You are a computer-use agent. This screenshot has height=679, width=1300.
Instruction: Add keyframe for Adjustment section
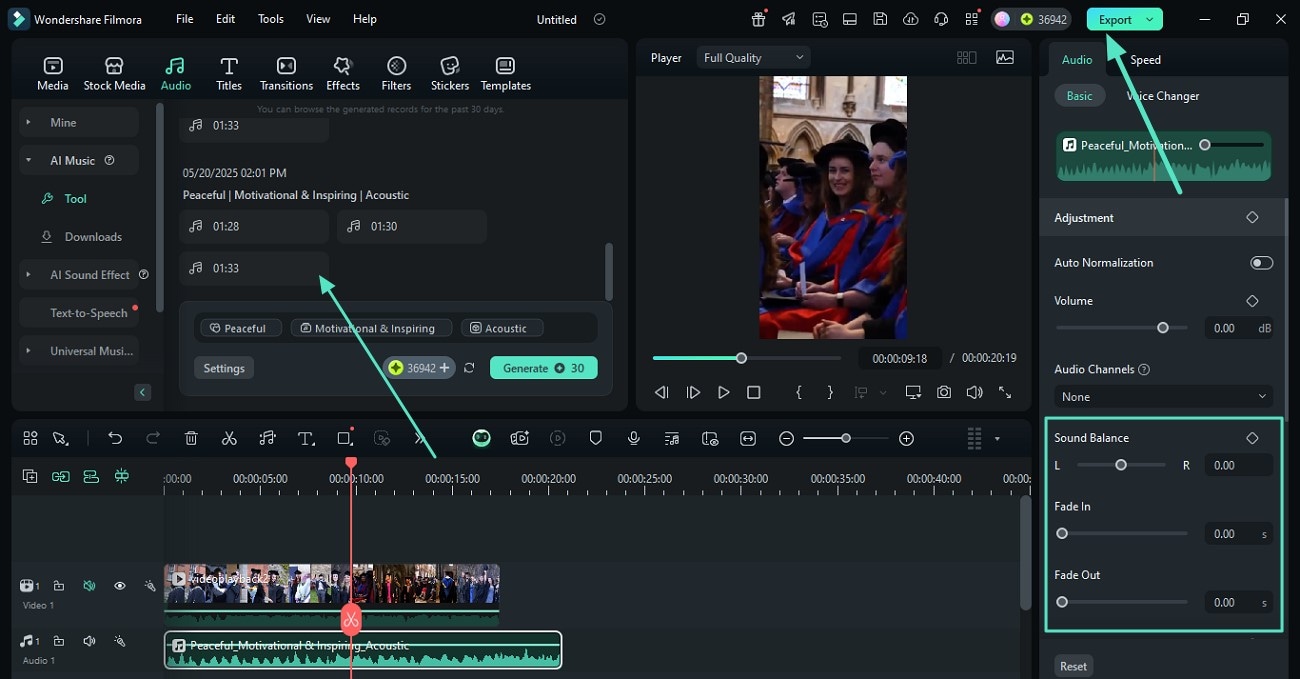[1252, 217]
